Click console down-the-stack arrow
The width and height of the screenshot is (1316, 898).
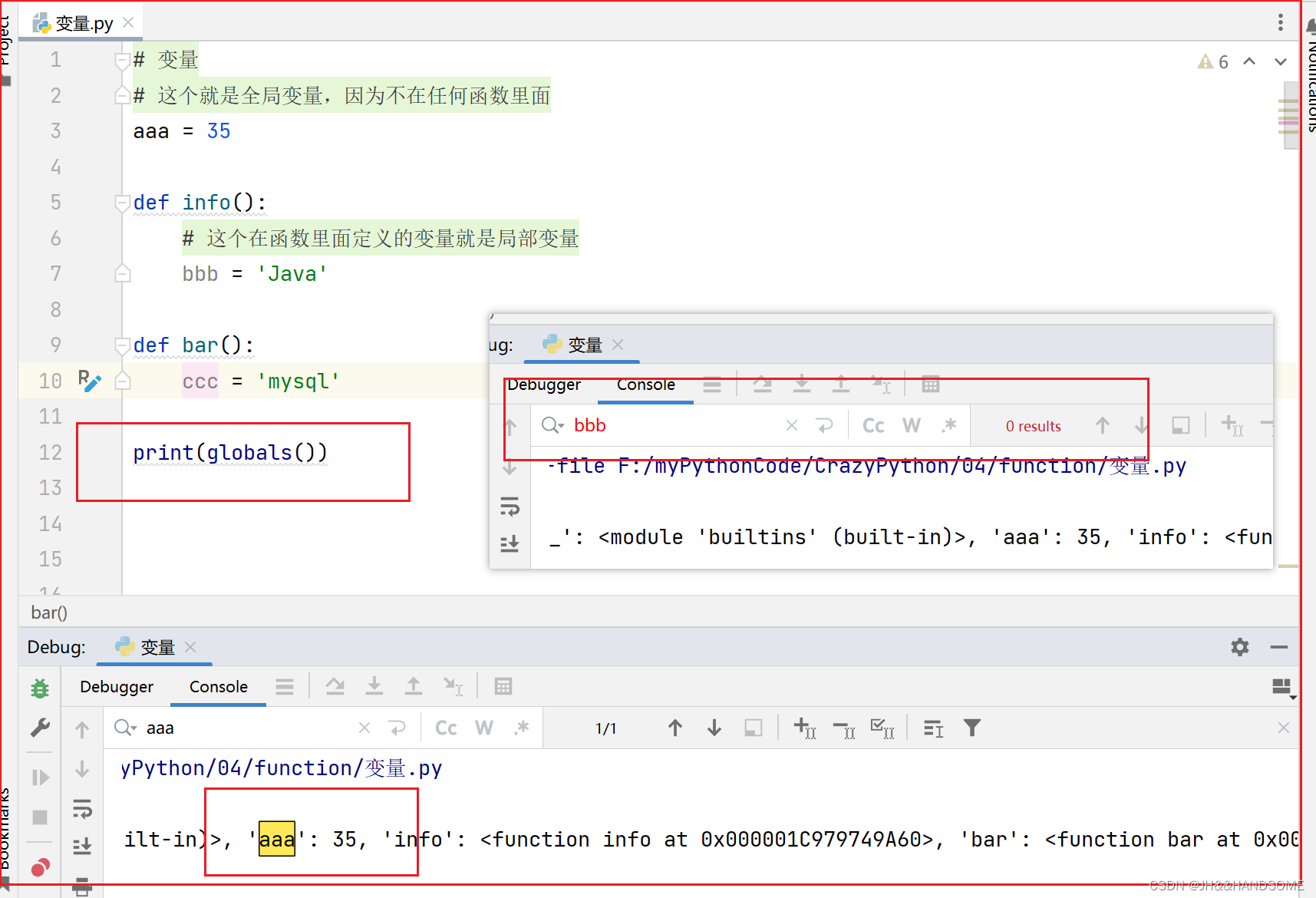[x=82, y=769]
